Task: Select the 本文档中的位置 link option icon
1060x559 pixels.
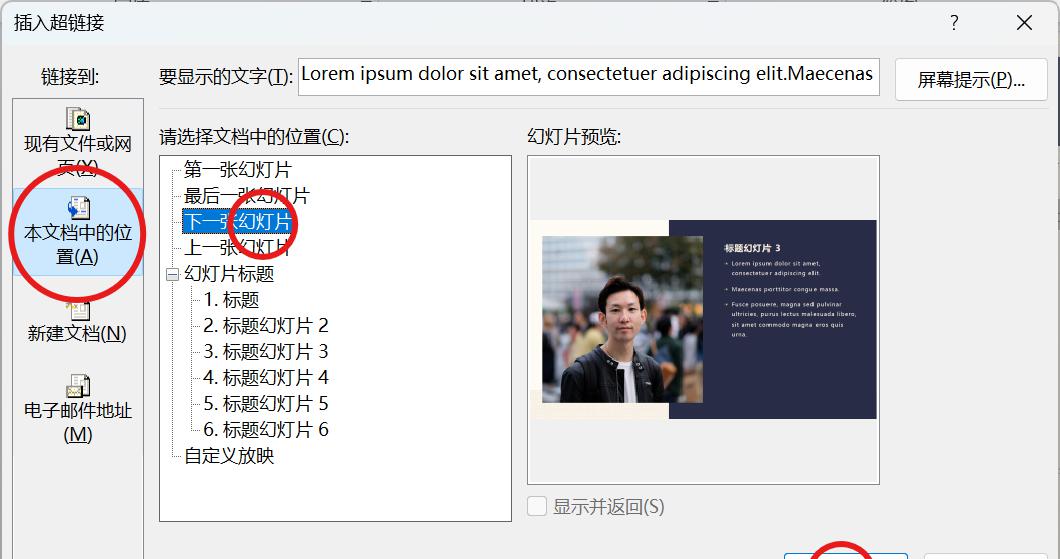Action: tap(78, 208)
